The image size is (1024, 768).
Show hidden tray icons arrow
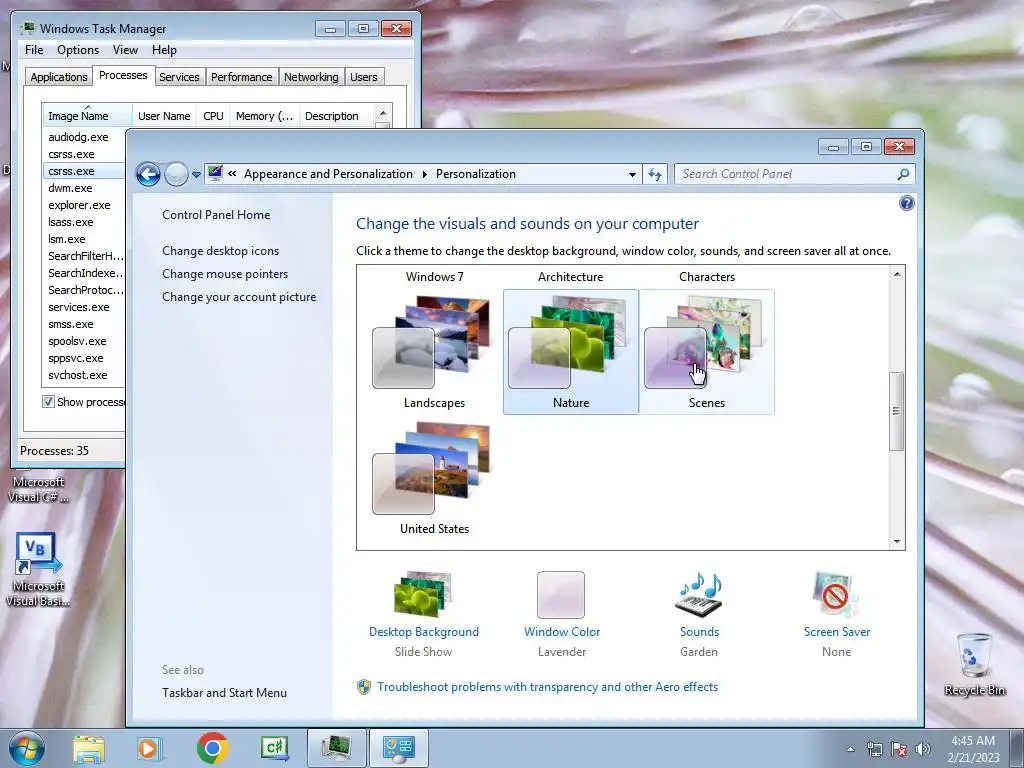coord(850,749)
